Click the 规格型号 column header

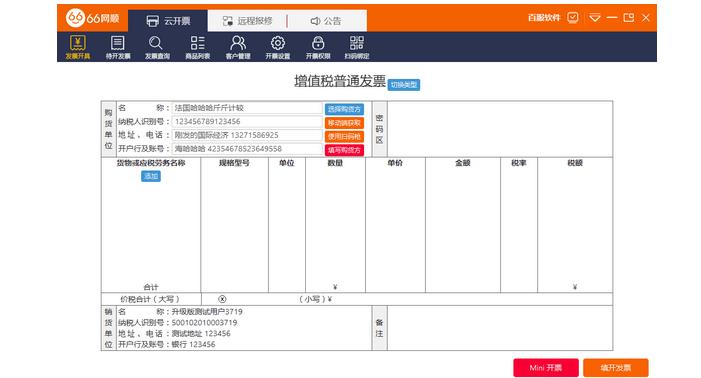click(234, 163)
